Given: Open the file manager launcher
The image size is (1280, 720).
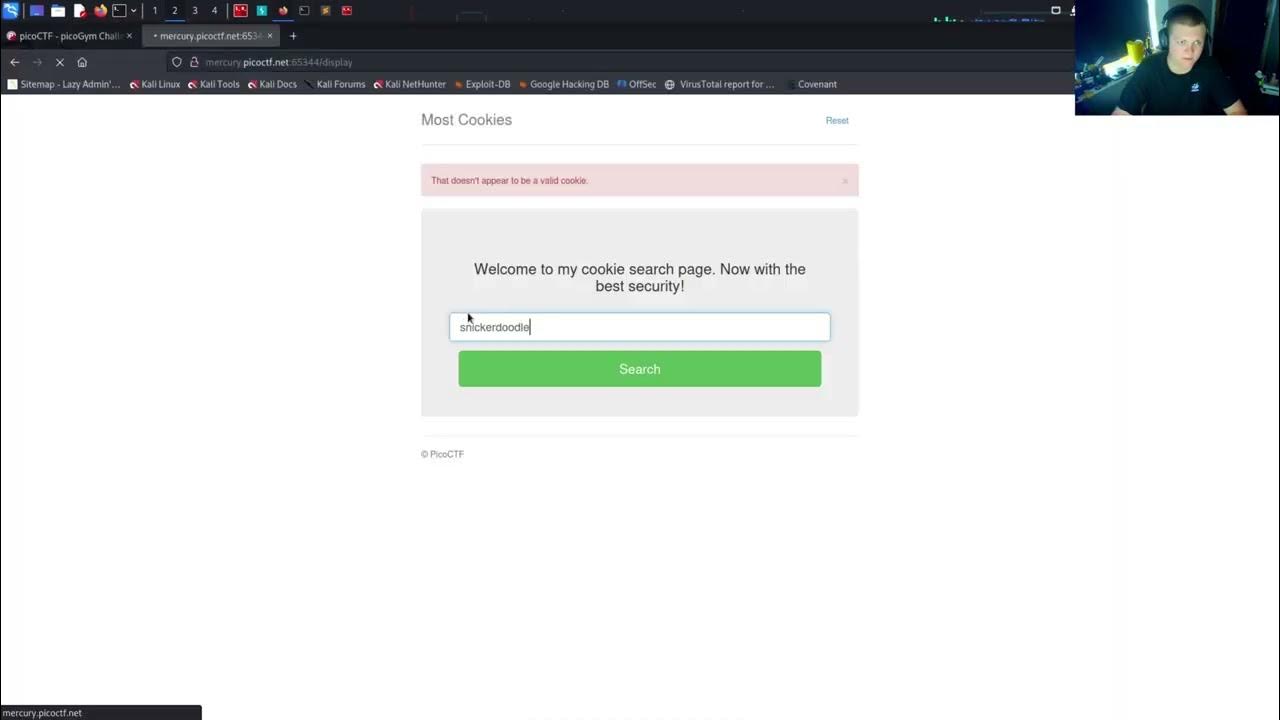Looking at the screenshot, I should click(58, 10).
